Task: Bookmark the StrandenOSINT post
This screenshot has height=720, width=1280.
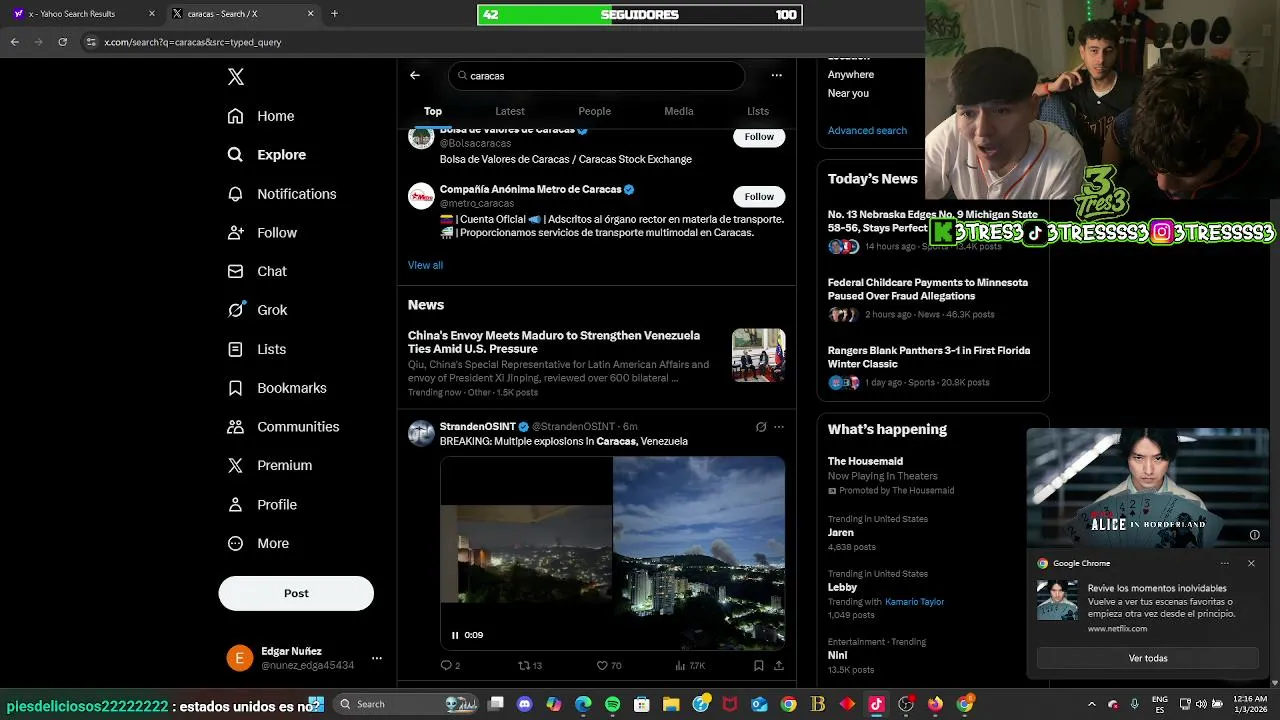Action: pos(759,665)
